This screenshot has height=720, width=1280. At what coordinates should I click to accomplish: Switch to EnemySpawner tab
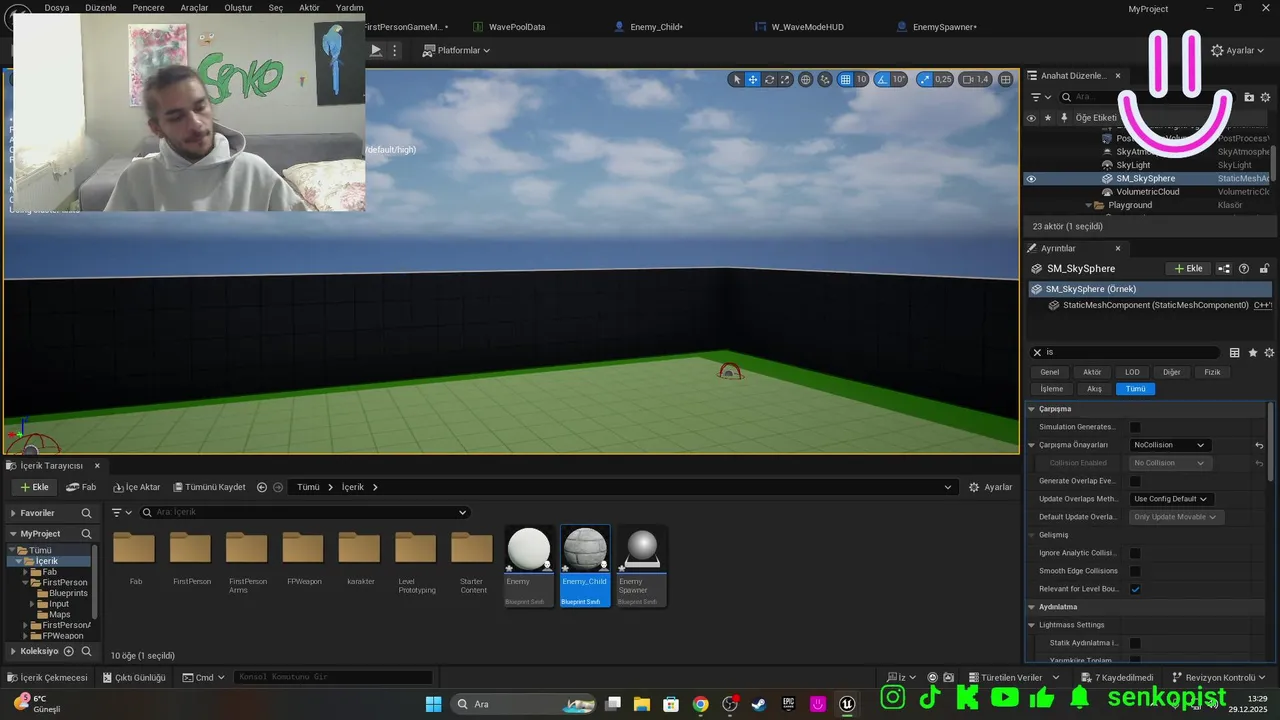pyautogui.click(x=945, y=27)
